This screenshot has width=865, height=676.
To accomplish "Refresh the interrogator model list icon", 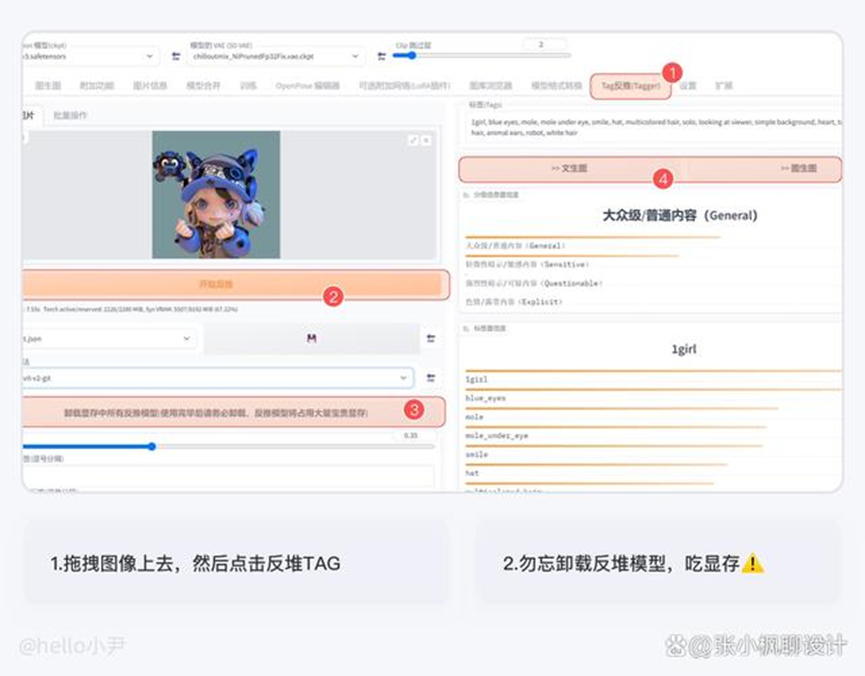I will pos(431,378).
